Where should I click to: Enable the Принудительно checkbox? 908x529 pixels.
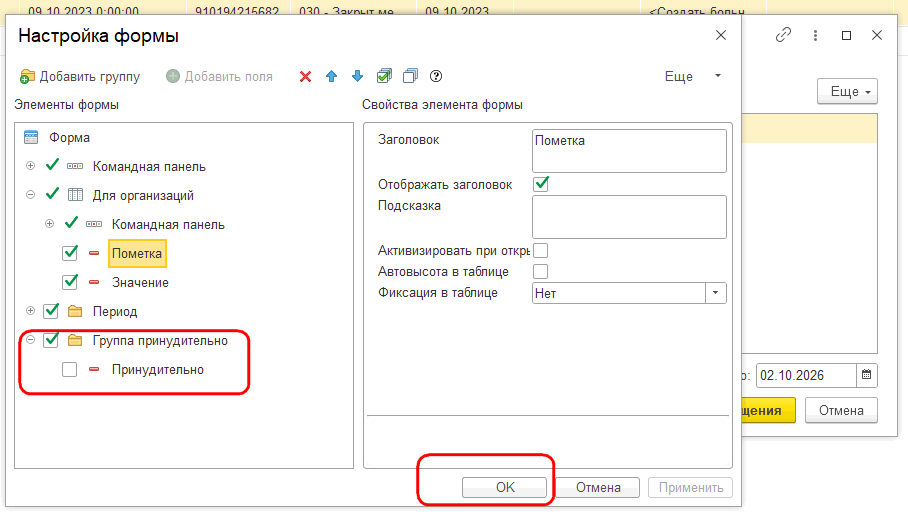tap(69, 369)
